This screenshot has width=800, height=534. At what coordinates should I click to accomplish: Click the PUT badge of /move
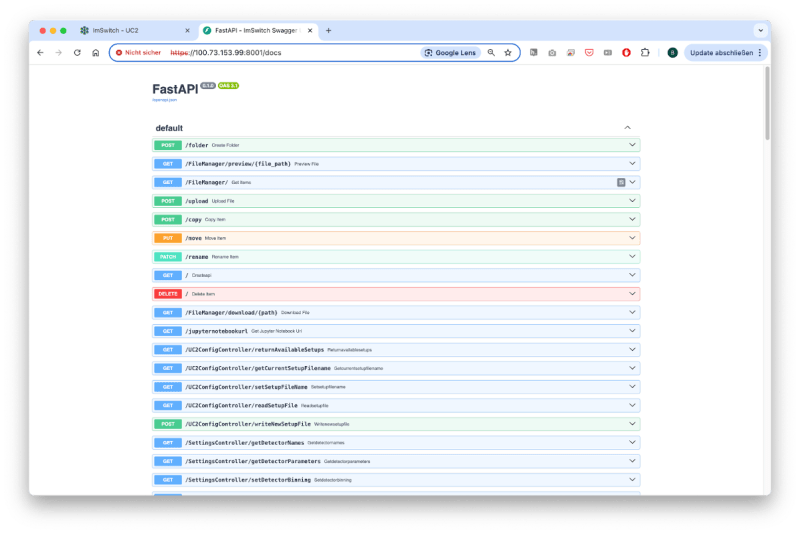click(x=168, y=238)
